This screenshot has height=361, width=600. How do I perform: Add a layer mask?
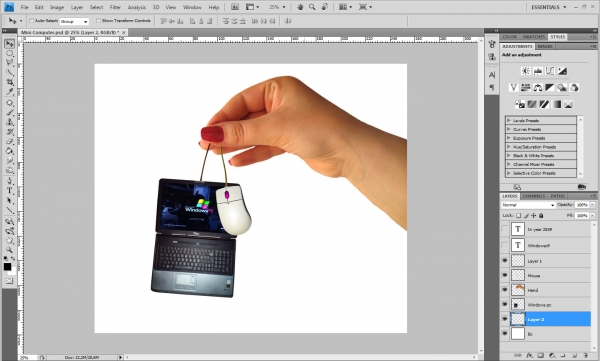tap(540, 356)
